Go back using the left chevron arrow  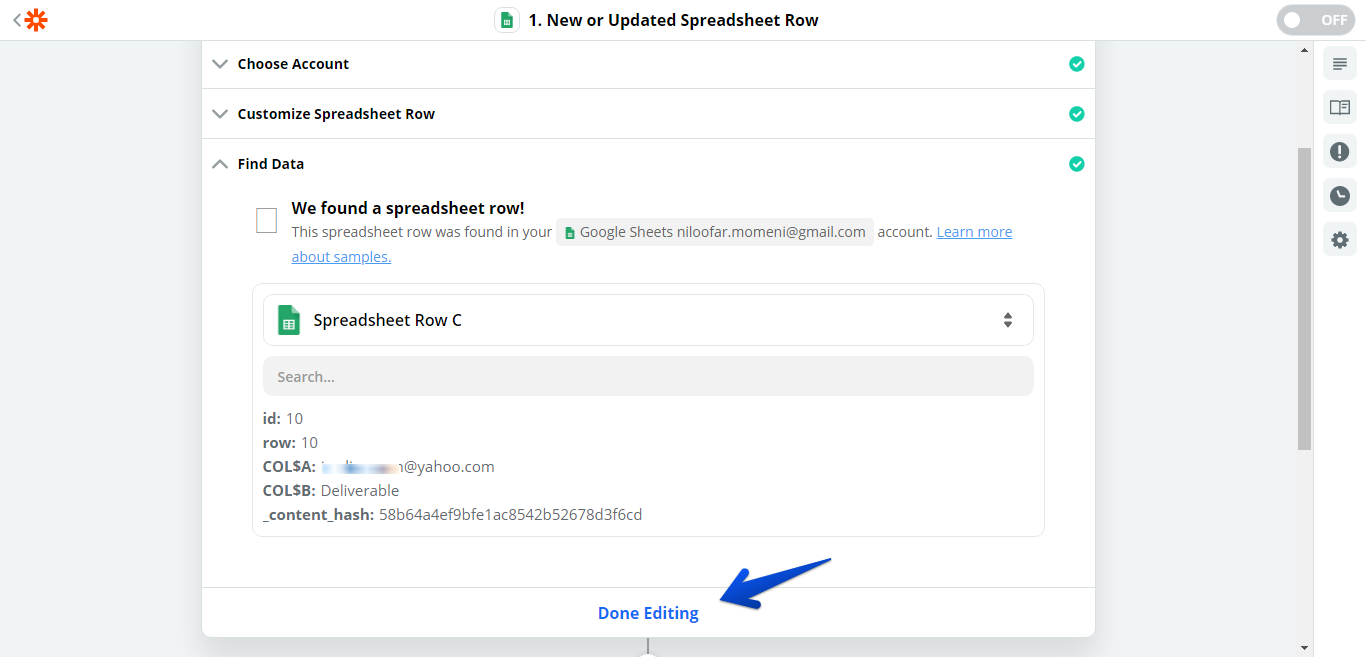[x=16, y=20]
